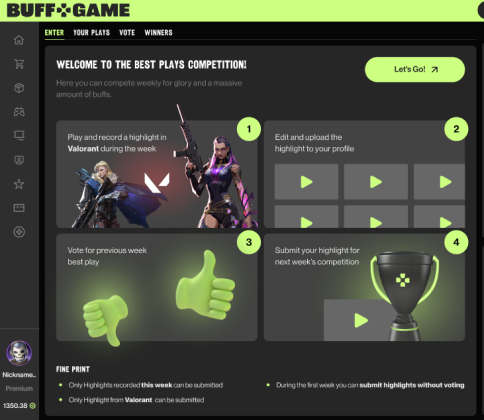Play the second highlight video thumbnail
The image size is (484, 420).
click(x=376, y=182)
